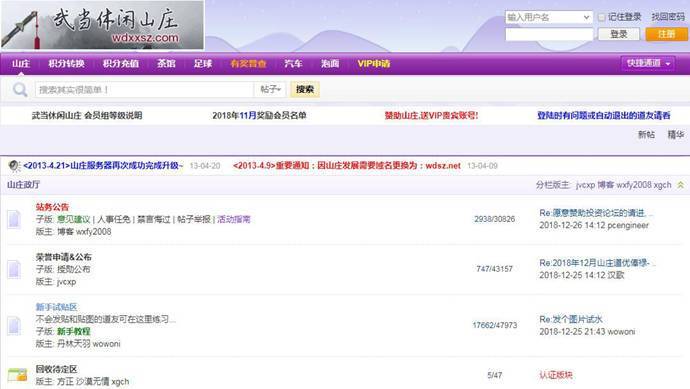Open the 帖子 search type dropdown
The width and height of the screenshot is (690, 389).
coord(270,89)
